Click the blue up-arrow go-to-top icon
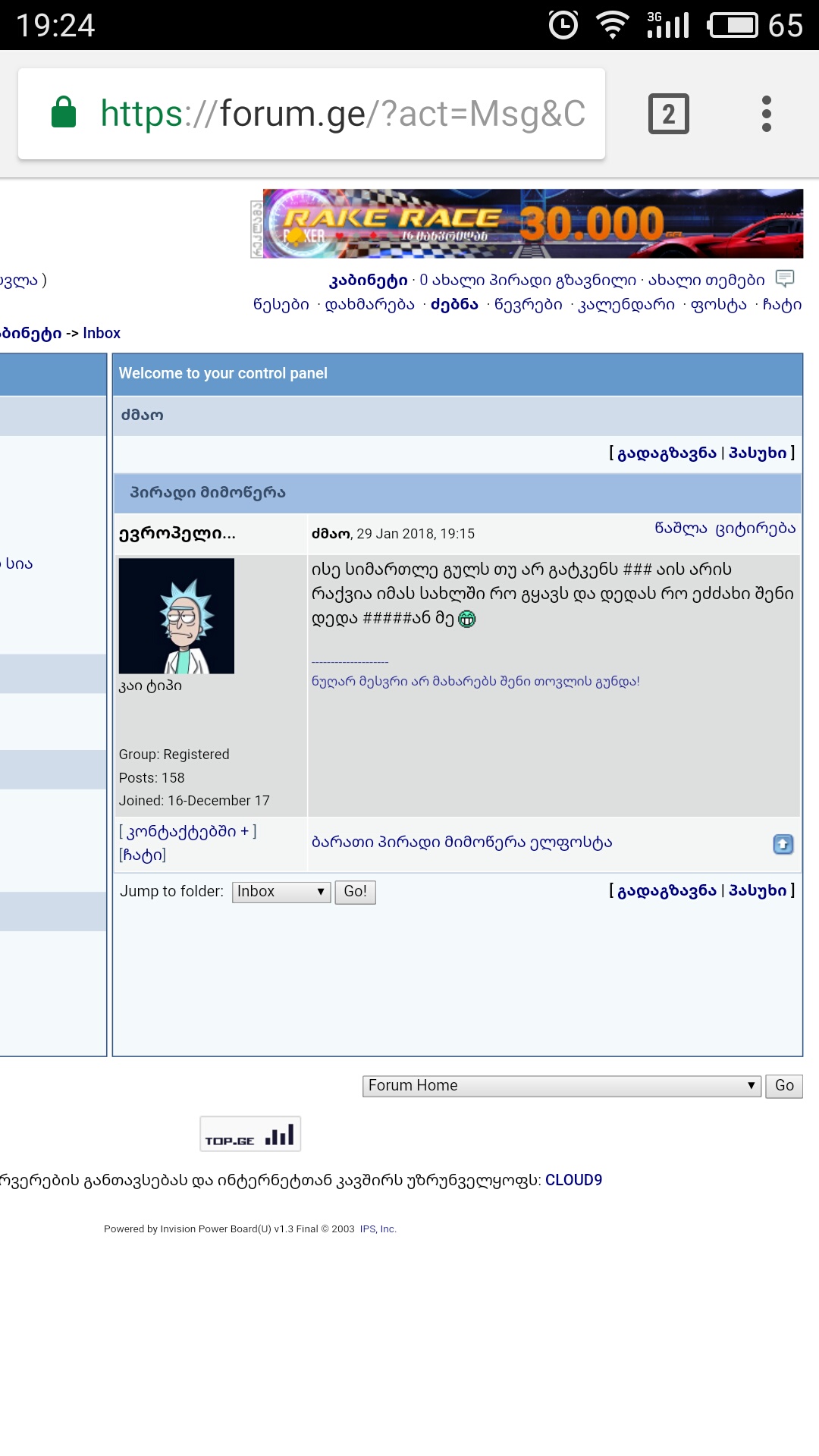Screen dimensions: 819x1456 (783, 844)
